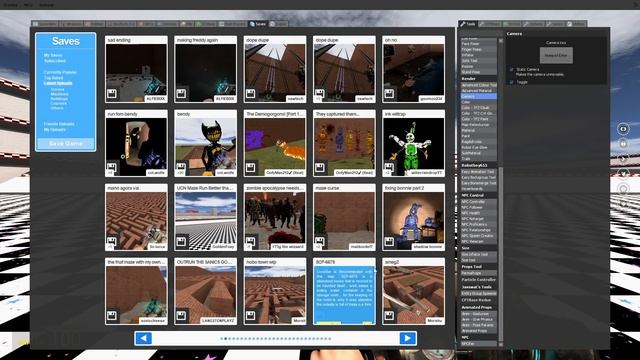The width and height of the screenshot is (640, 360).
Task: Collapse the NPC Control category header
Action: pyautogui.click(x=478, y=196)
